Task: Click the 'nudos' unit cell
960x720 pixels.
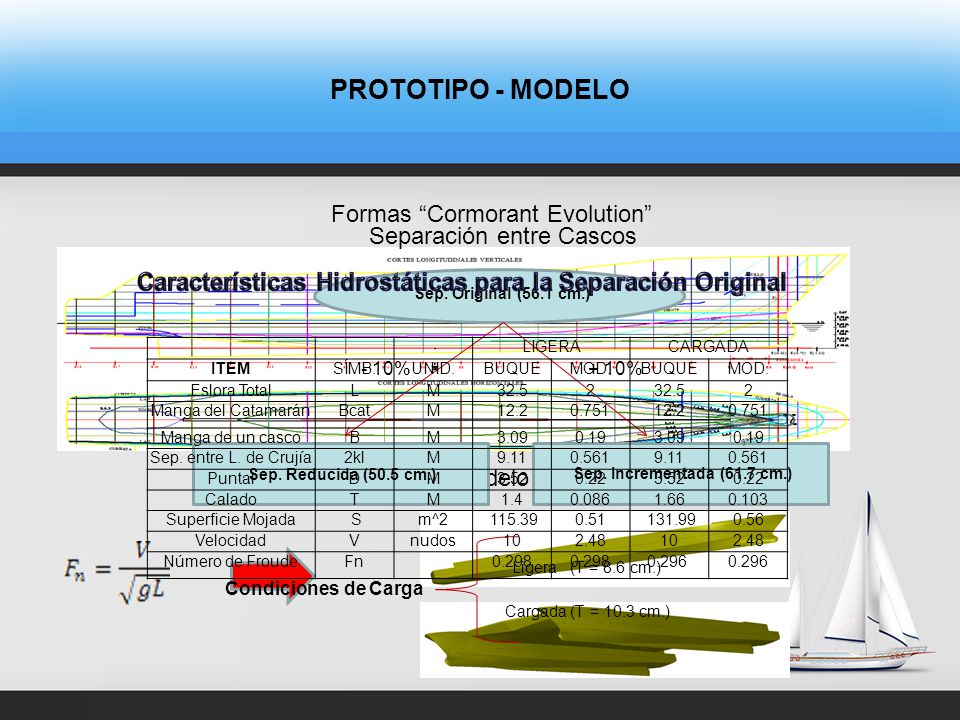Action: (x=433, y=540)
